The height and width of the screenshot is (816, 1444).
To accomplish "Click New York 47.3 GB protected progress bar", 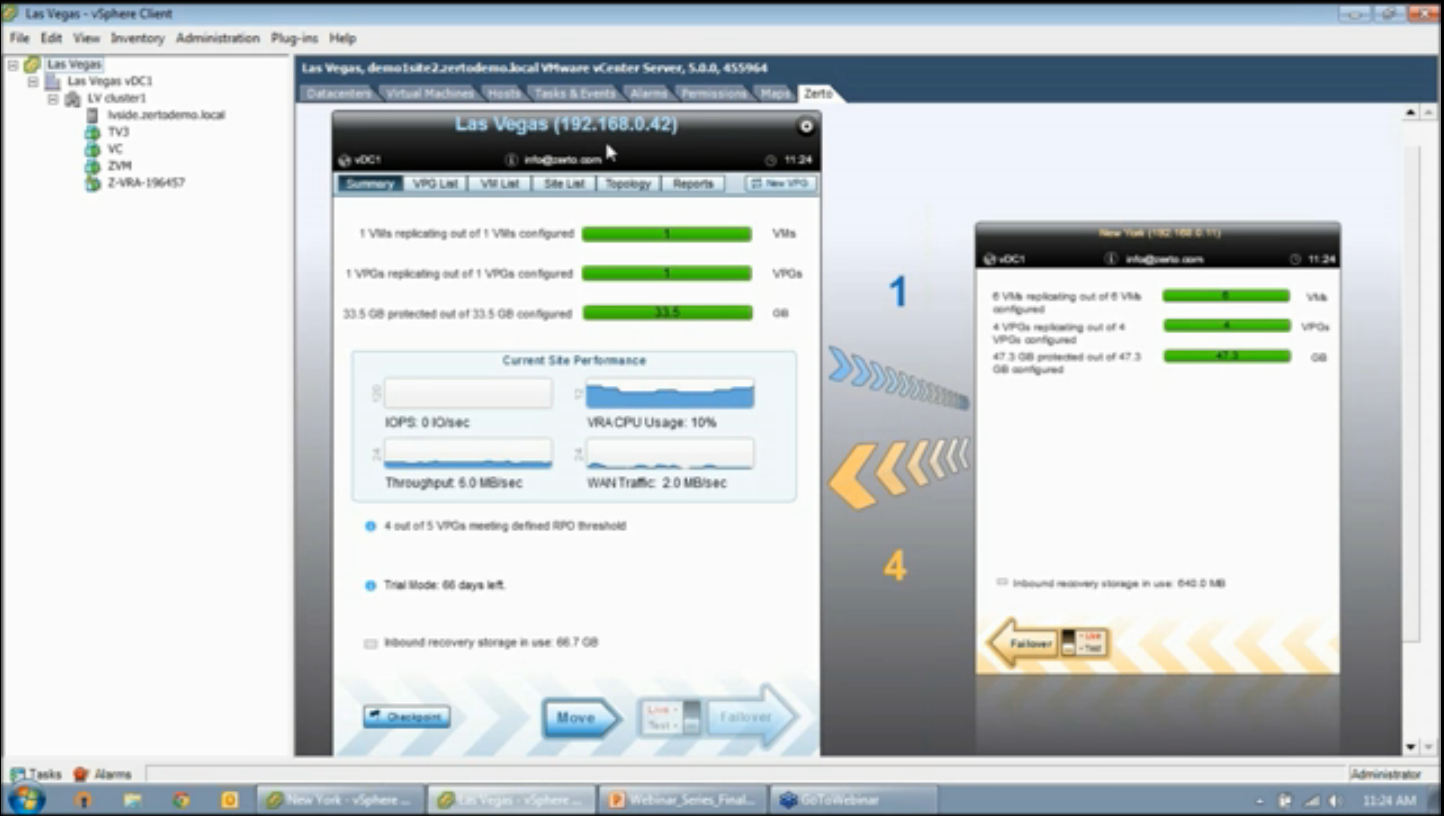I will tap(1226, 356).
